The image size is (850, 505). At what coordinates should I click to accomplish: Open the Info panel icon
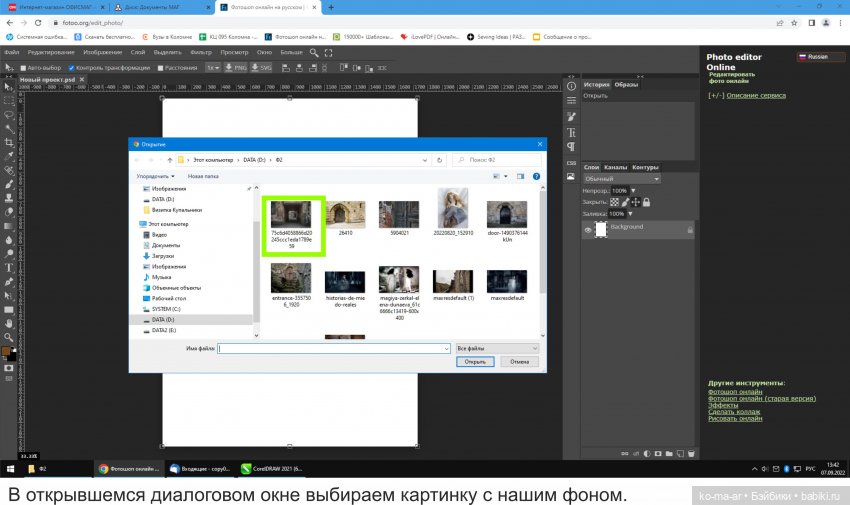coord(572,84)
